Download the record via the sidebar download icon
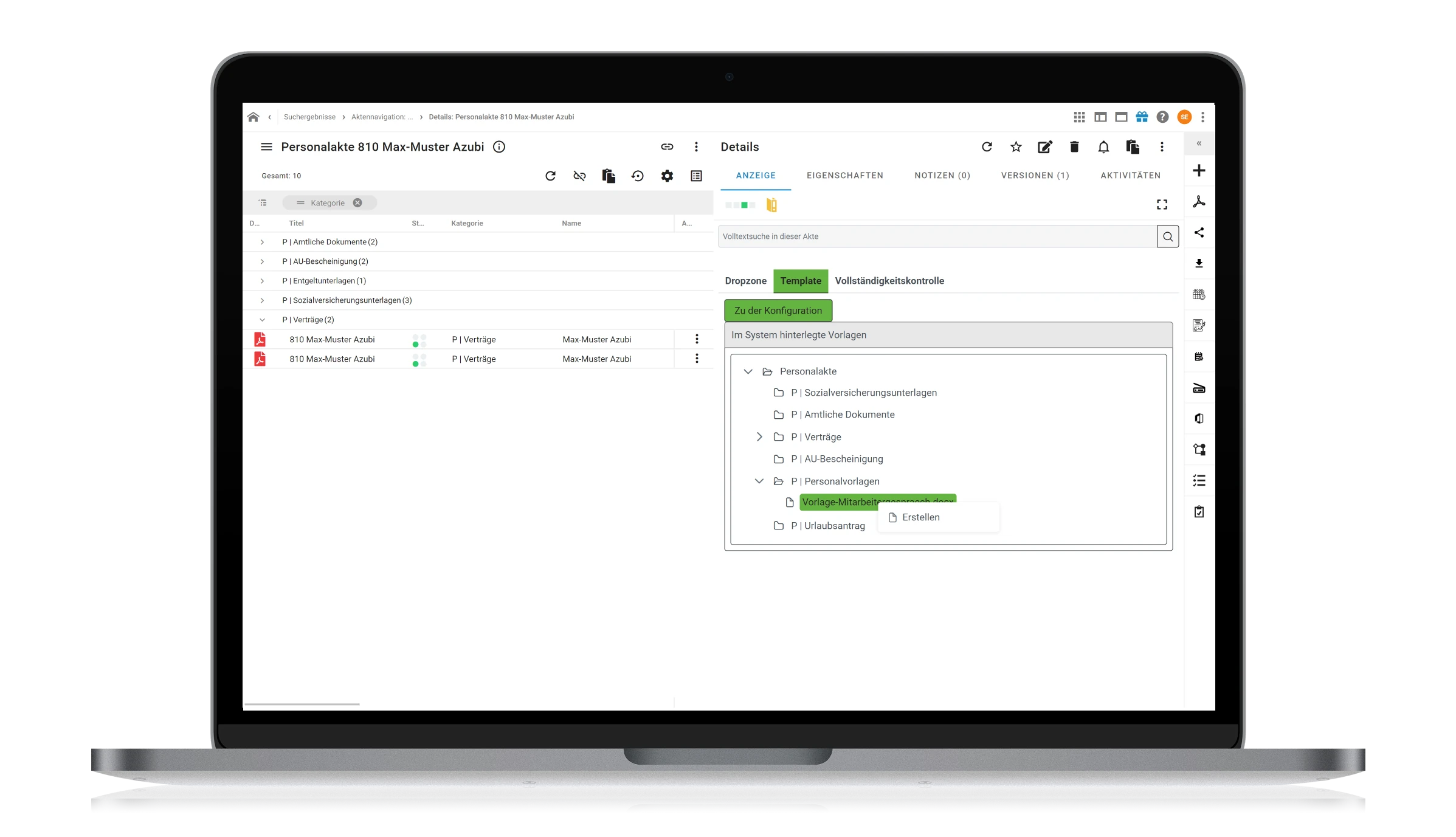Screen dimensions: 1456x837 pyautogui.click(x=1199, y=263)
